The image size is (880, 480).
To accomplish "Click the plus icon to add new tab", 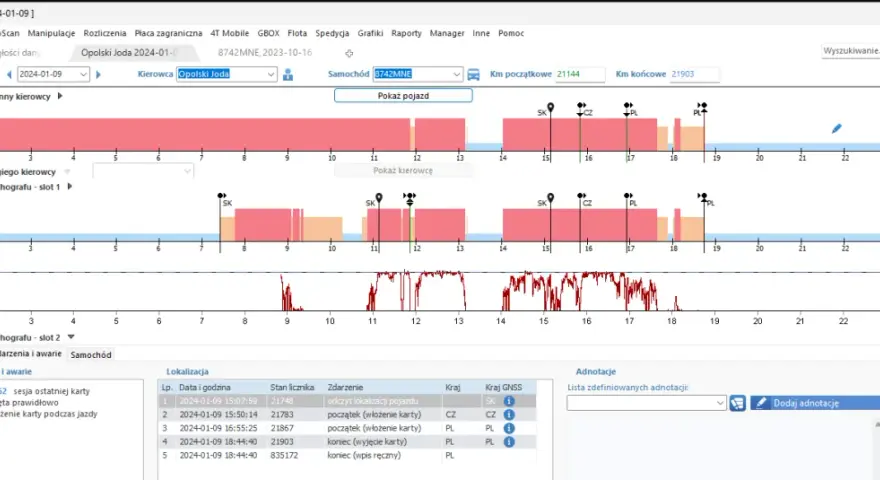I will [349, 53].
